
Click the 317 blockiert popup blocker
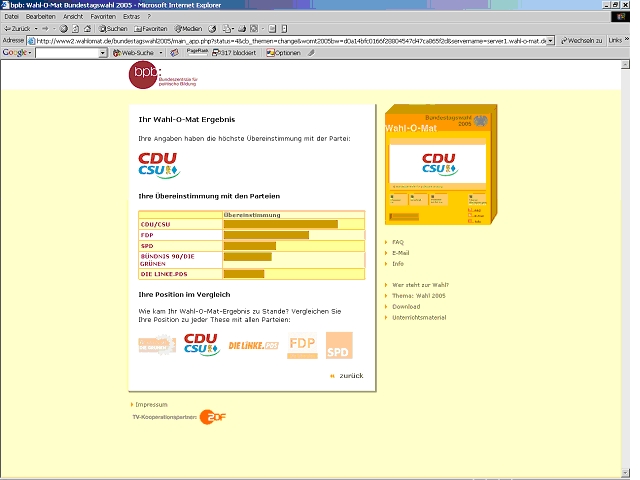click(234, 53)
